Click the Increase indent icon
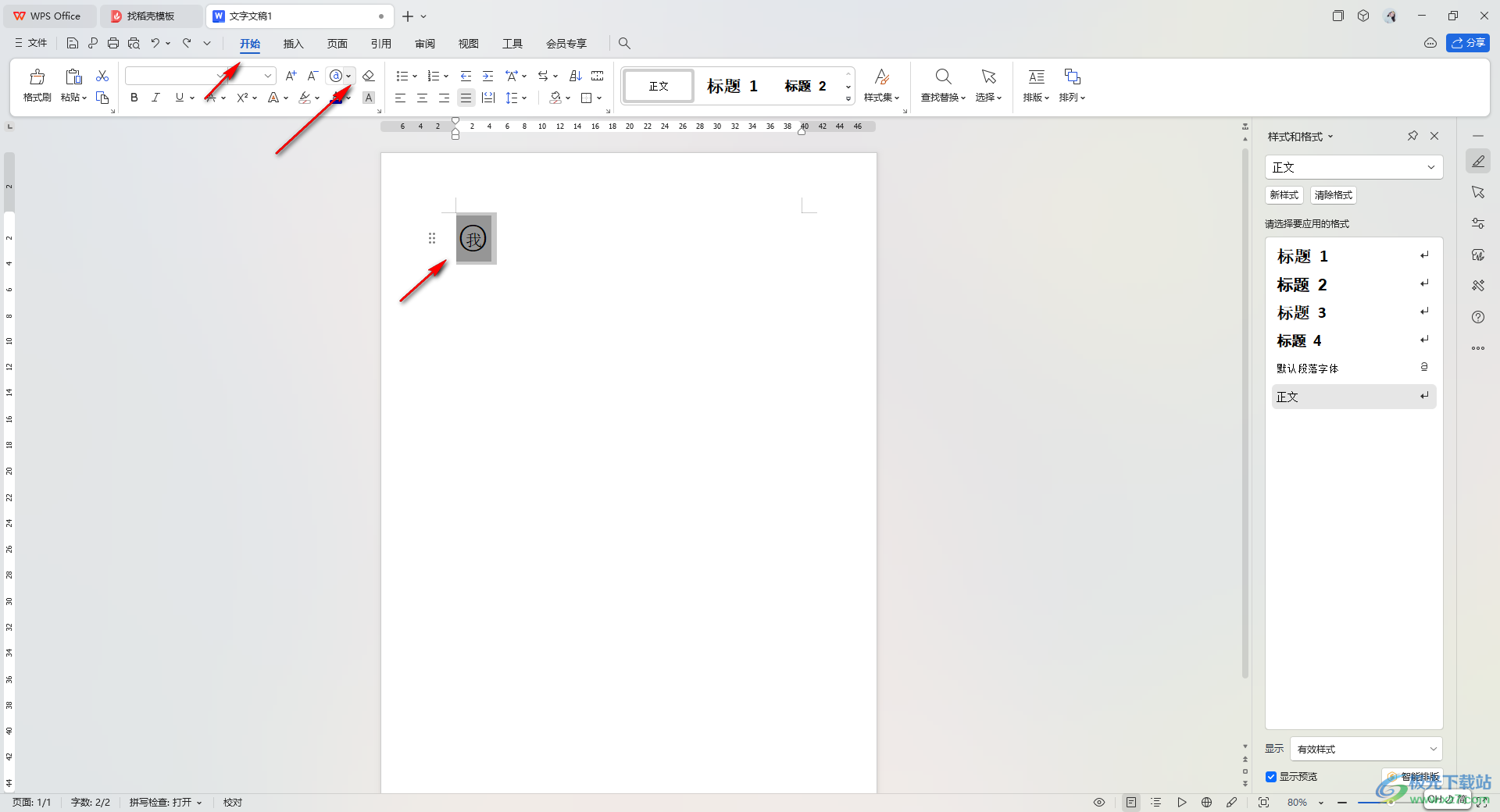Image resolution: width=1500 pixels, height=812 pixels. (x=488, y=76)
